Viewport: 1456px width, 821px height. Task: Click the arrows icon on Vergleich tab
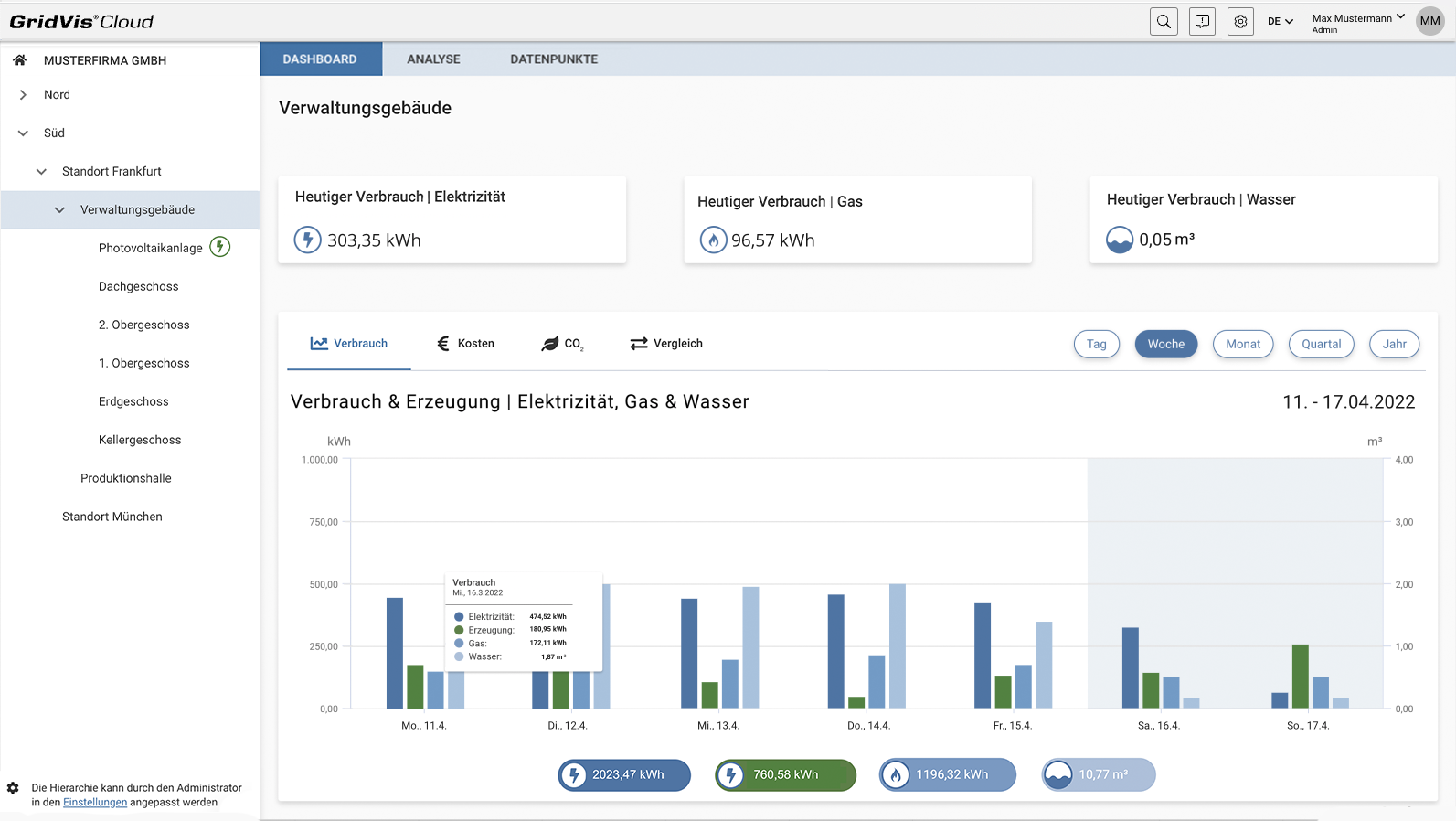point(639,344)
